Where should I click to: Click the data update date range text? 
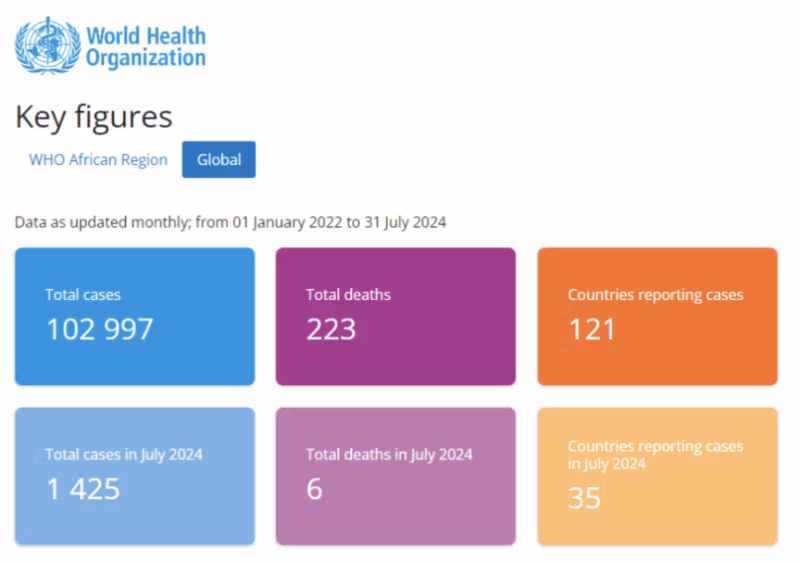point(230,222)
